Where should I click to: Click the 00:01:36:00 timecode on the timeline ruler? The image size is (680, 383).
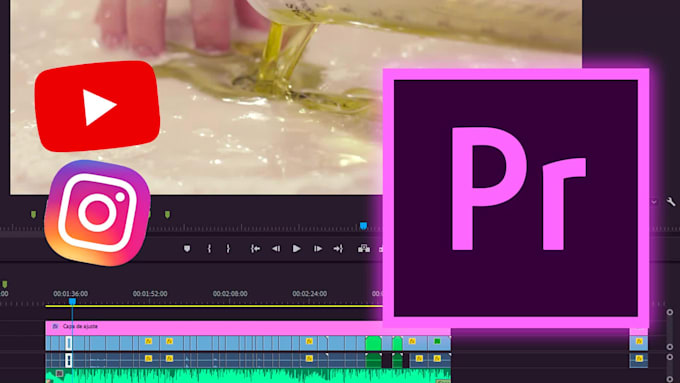click(x=71, y=294)
